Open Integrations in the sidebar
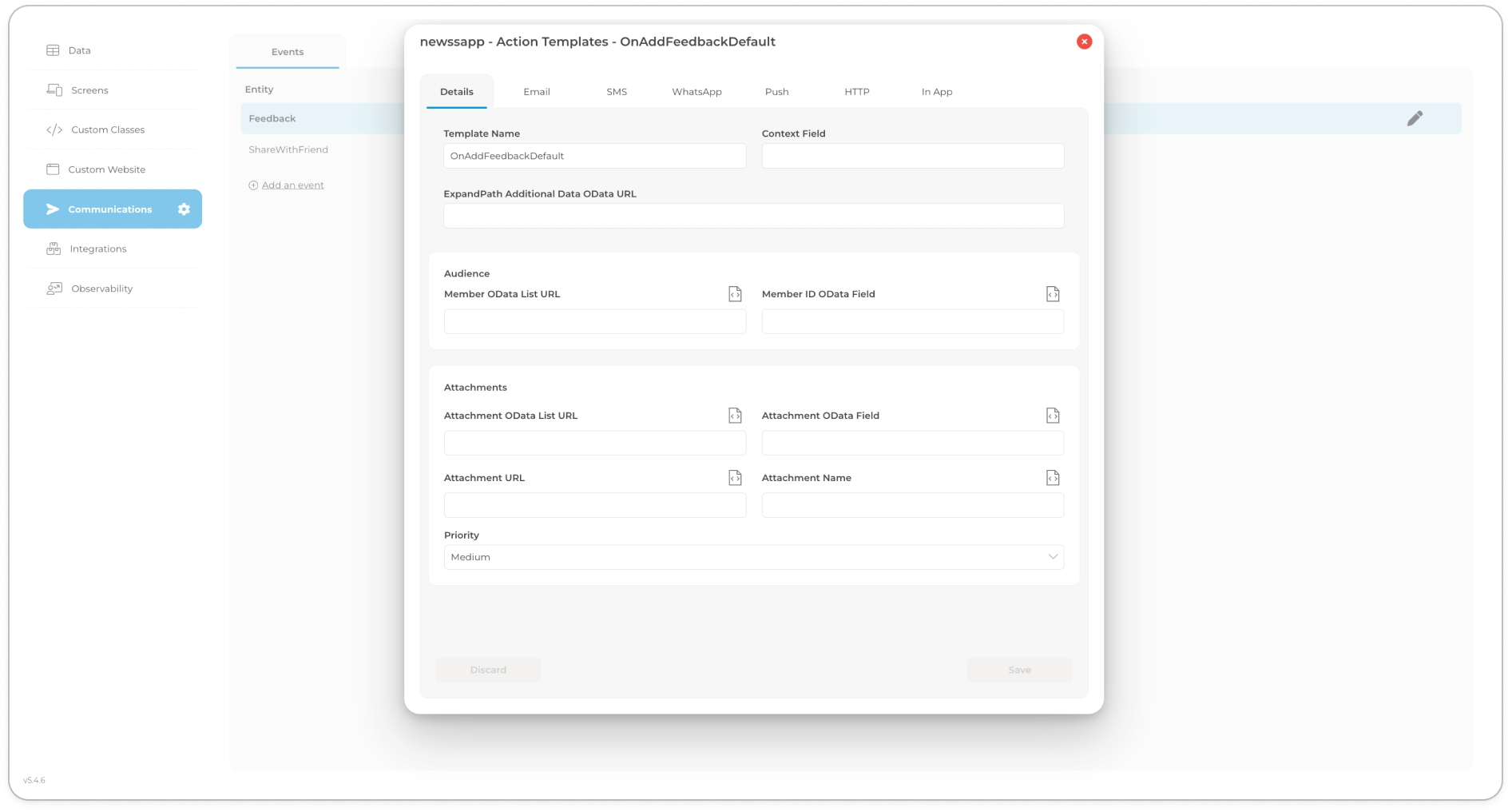The height and width of the screenshot is (812, 1512). click(98, 249)
